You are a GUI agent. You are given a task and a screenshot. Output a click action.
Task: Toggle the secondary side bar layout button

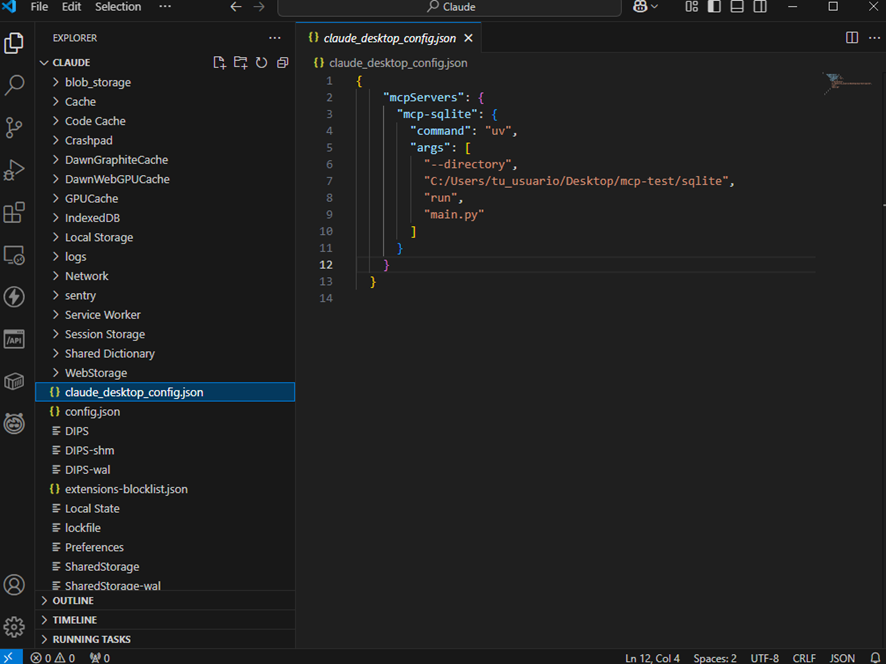coord(761,7)
